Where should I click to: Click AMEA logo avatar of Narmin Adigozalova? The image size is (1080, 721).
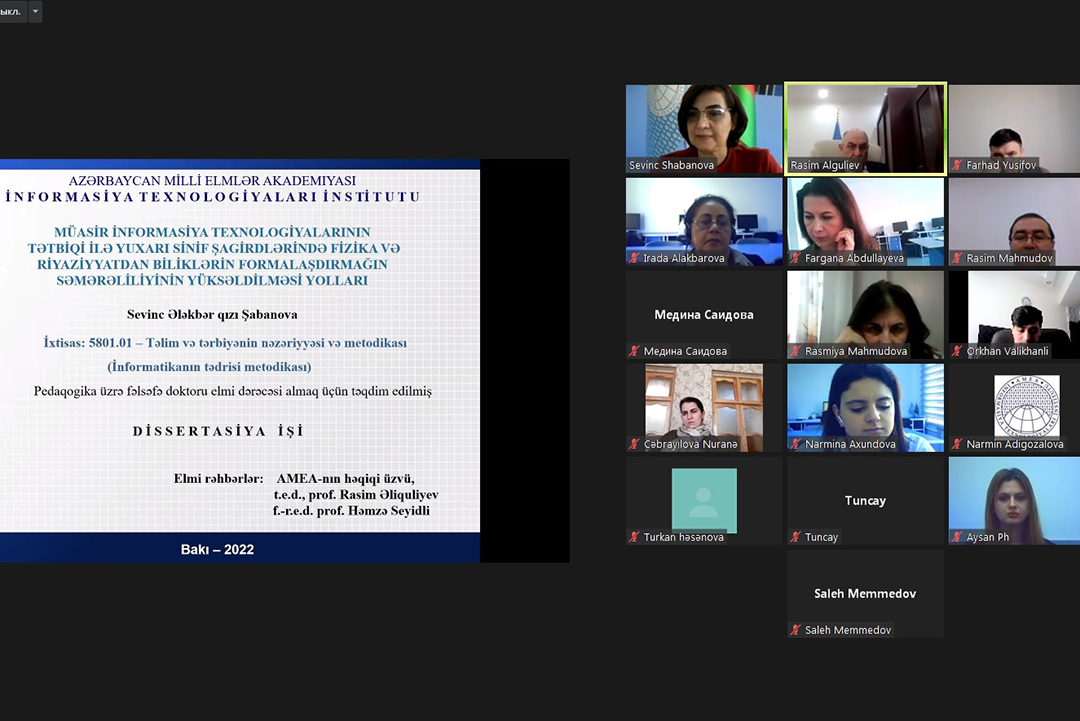1026,405
